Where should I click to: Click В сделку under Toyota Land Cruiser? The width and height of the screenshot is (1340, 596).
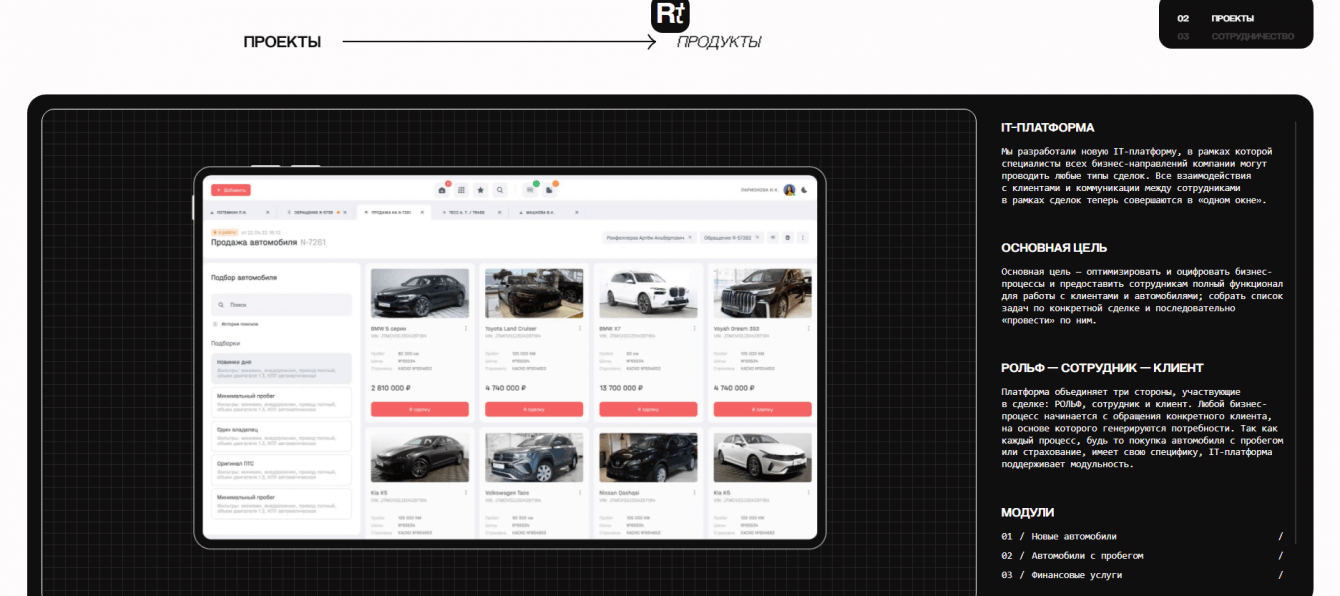[x=534, y=409]
